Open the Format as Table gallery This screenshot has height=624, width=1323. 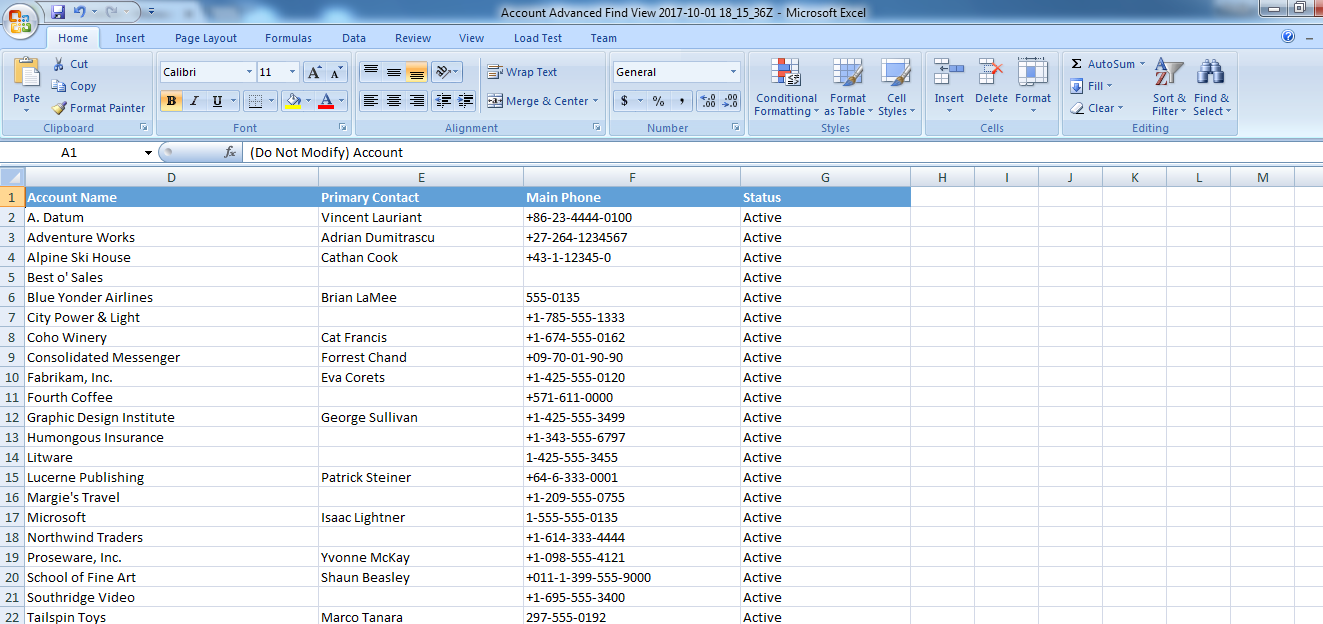tap(848, 87)
